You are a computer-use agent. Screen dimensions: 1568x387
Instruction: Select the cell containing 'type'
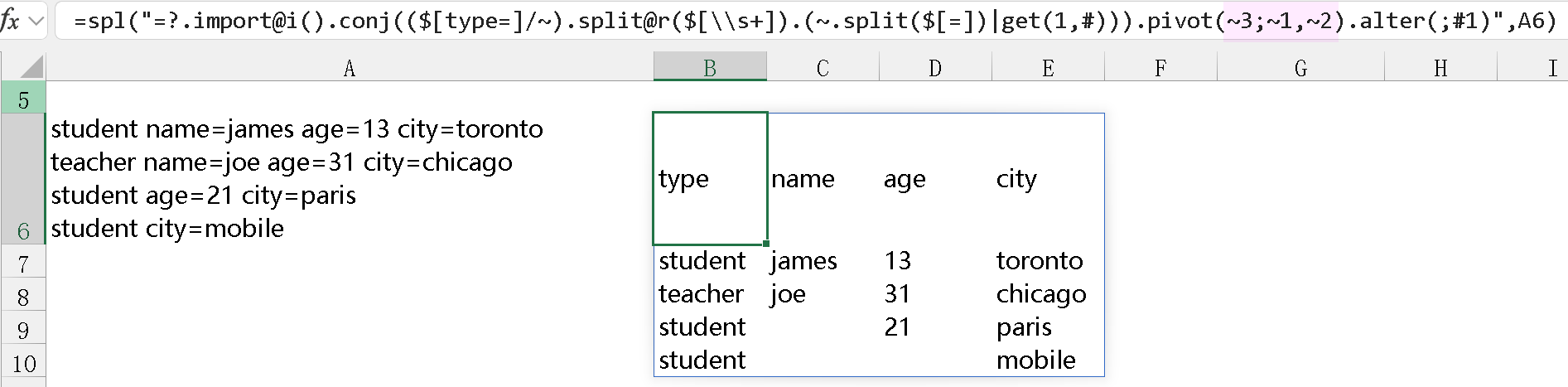710,179
